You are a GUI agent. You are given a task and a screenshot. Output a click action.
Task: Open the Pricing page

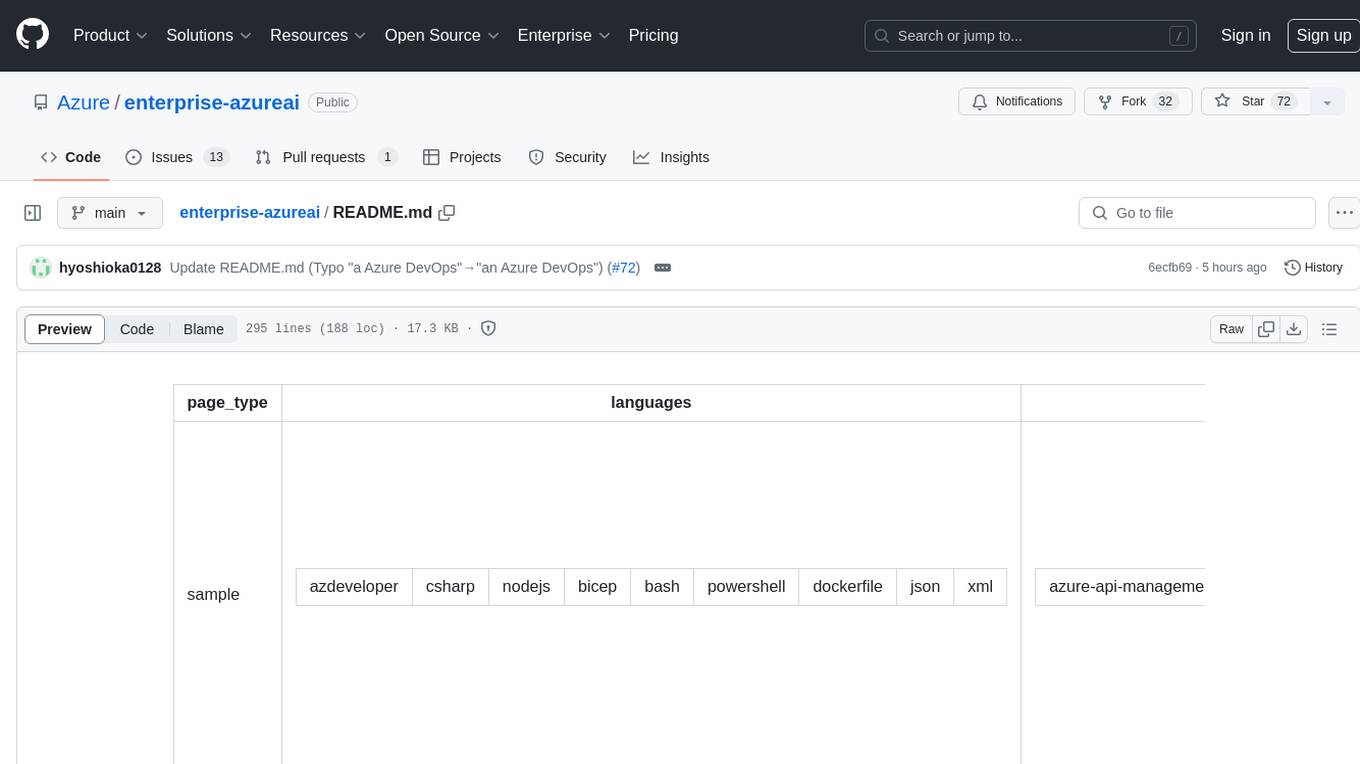653,35
